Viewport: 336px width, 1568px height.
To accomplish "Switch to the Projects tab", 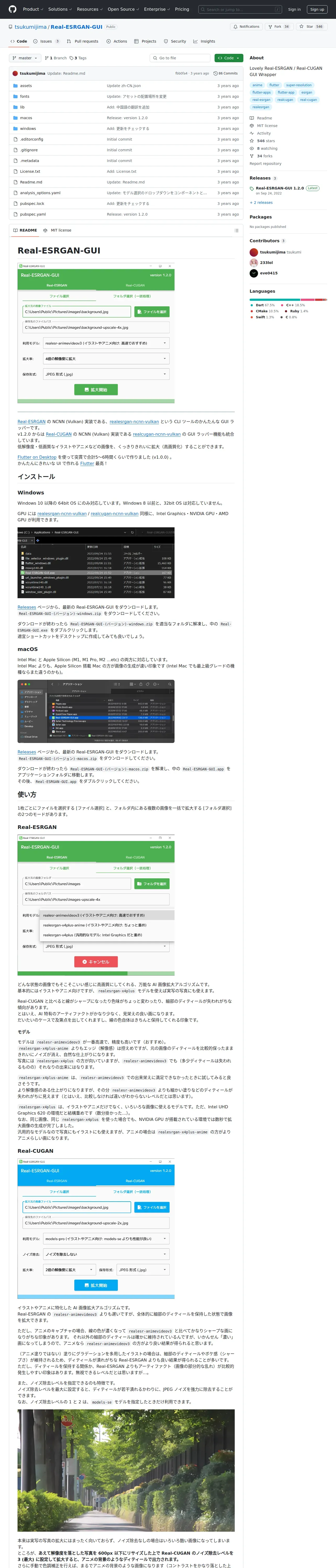I will [145, 41].
